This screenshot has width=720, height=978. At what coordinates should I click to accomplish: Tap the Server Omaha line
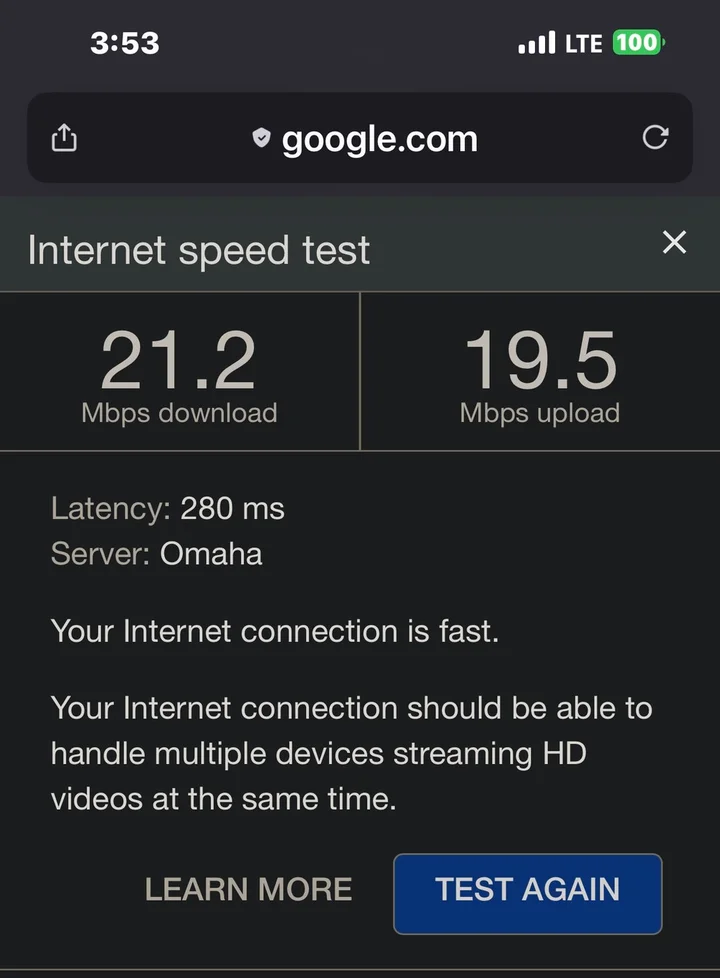[157, 553]
